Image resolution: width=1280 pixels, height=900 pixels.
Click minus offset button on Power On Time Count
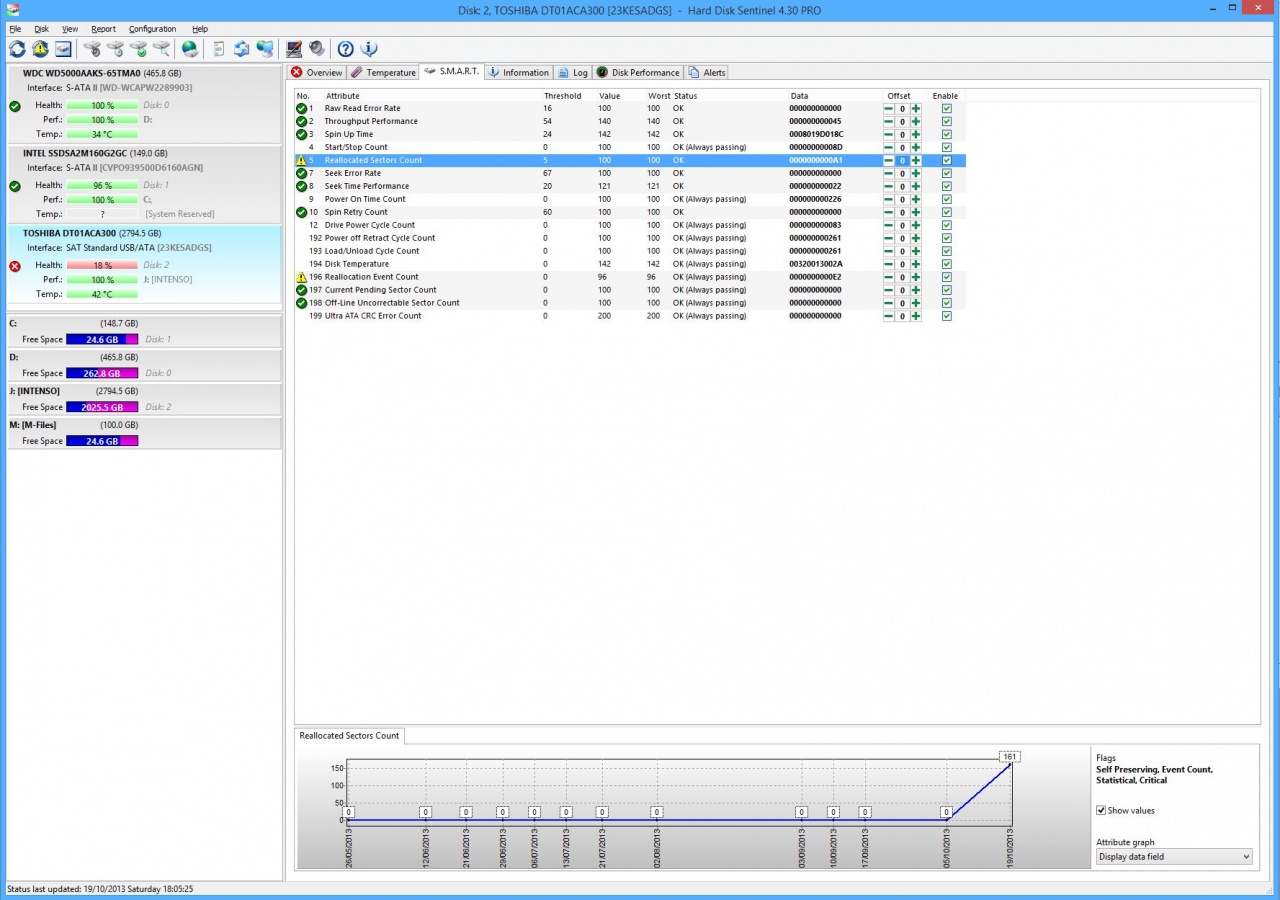click(888, 199)
